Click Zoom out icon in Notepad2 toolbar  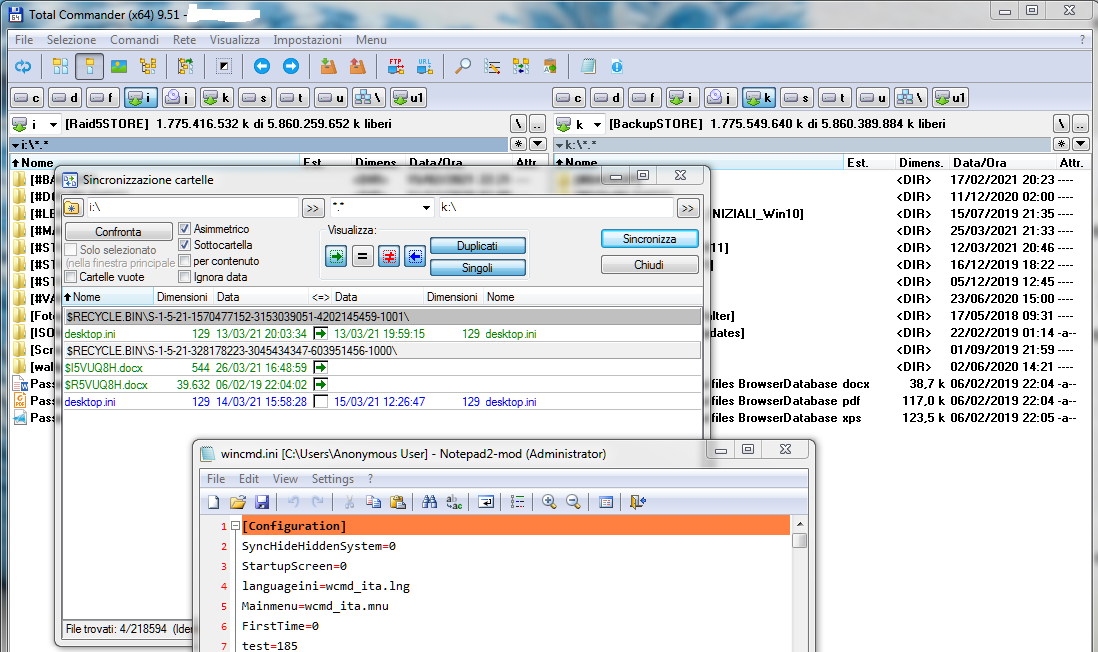click(574, 501)
